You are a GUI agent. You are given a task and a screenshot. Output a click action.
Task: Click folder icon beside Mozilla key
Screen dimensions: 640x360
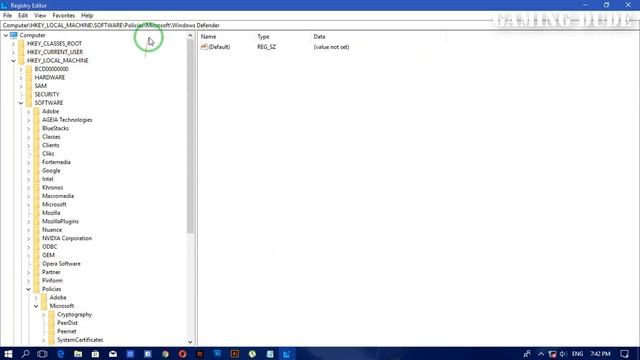[x=37, y=213]
